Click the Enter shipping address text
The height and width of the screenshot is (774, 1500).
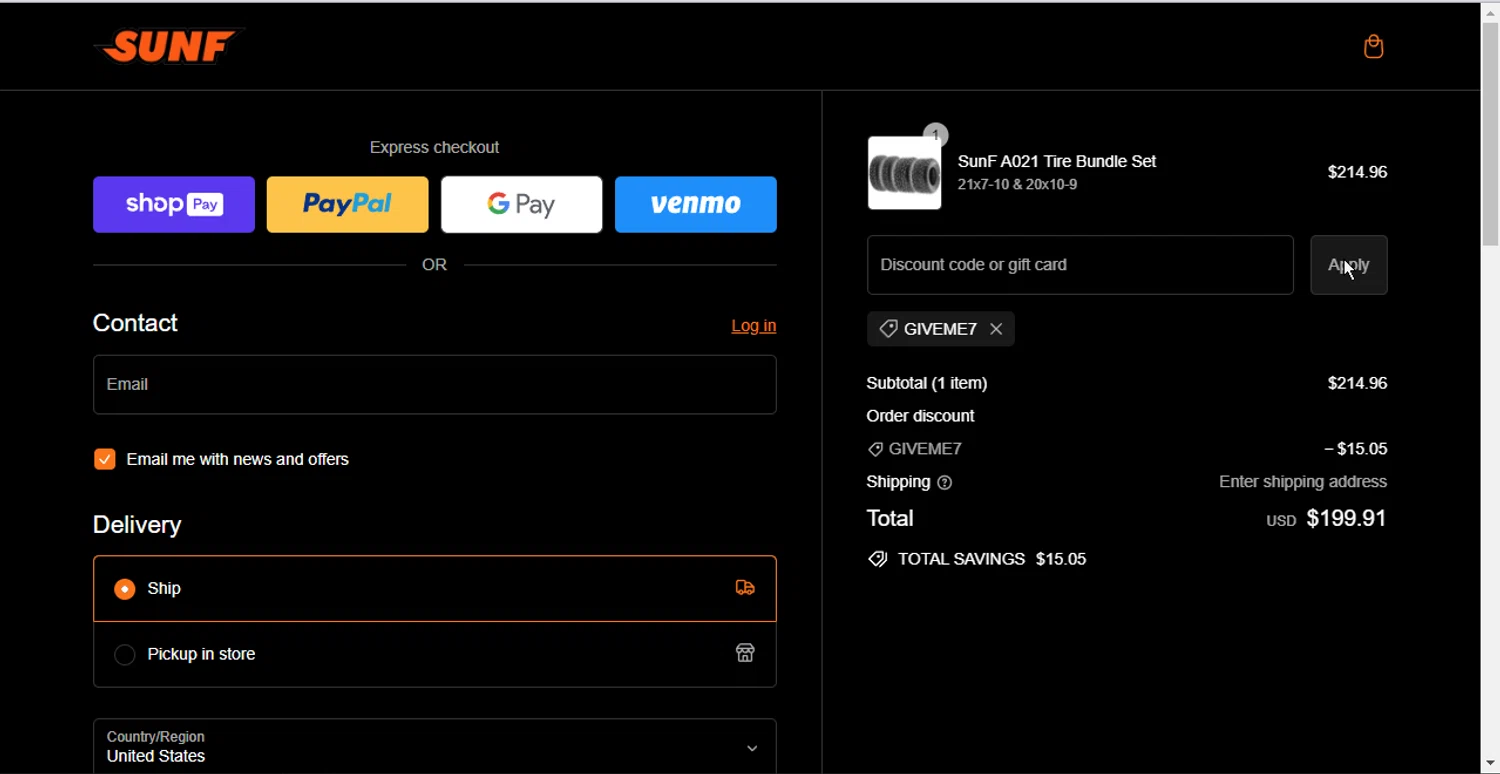[1303, 482]
